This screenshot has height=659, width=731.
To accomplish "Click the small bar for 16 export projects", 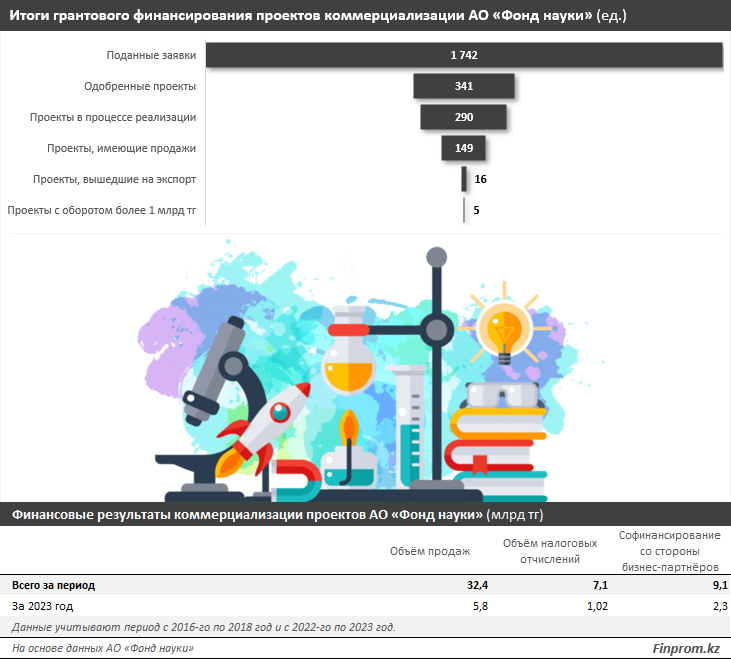I will click(464, 179).
